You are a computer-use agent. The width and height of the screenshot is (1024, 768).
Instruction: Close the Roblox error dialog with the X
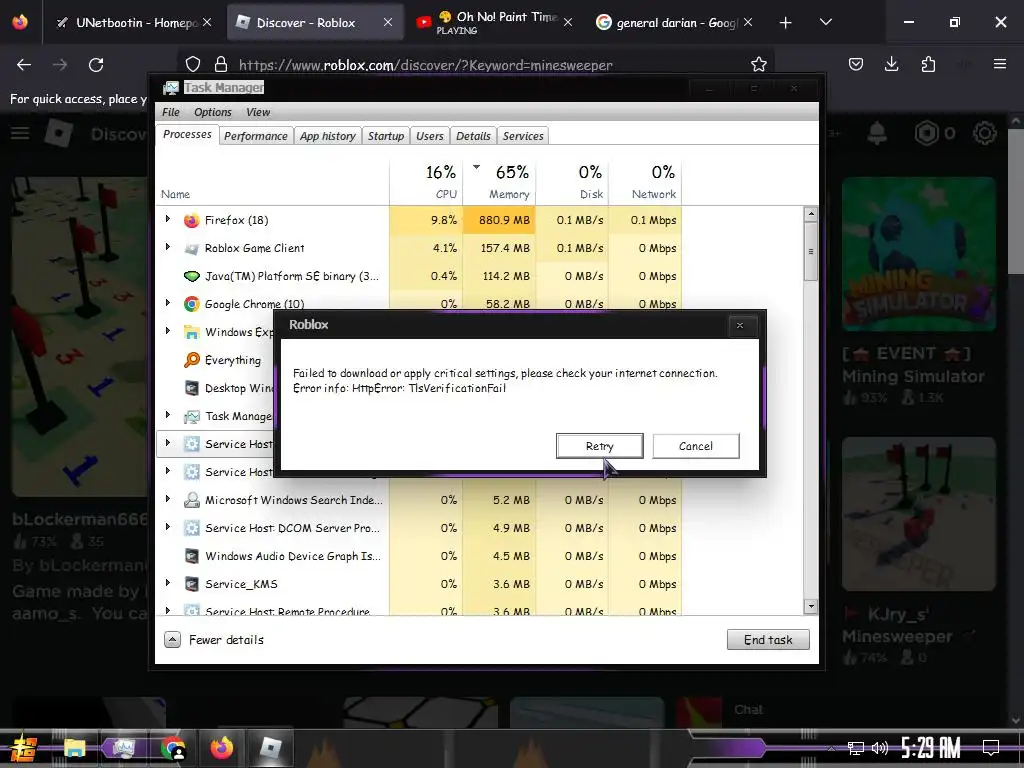740,325
